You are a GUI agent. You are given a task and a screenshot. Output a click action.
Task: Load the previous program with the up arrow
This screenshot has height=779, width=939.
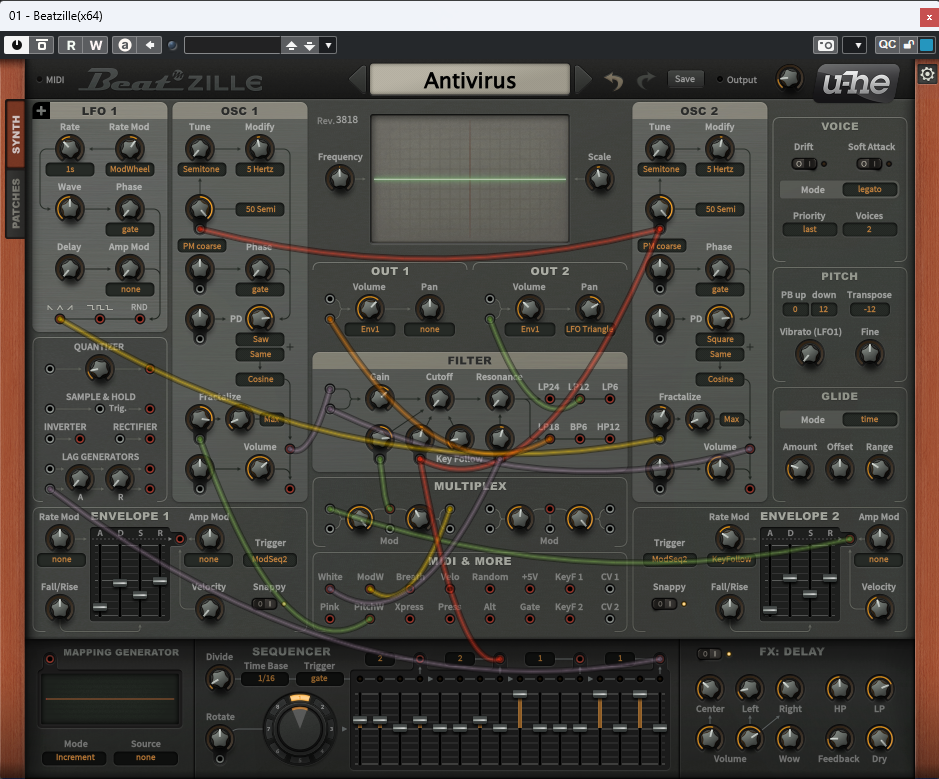click(x=291, y=46)
